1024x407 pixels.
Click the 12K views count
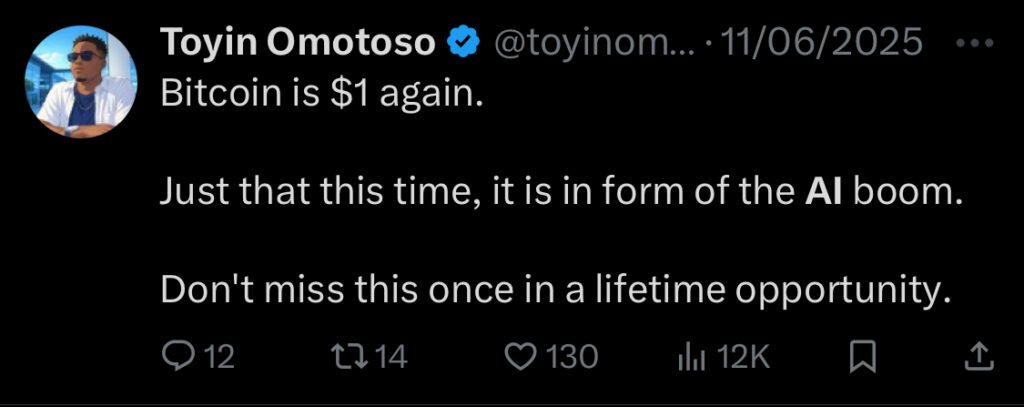click(x=744, y=357)
